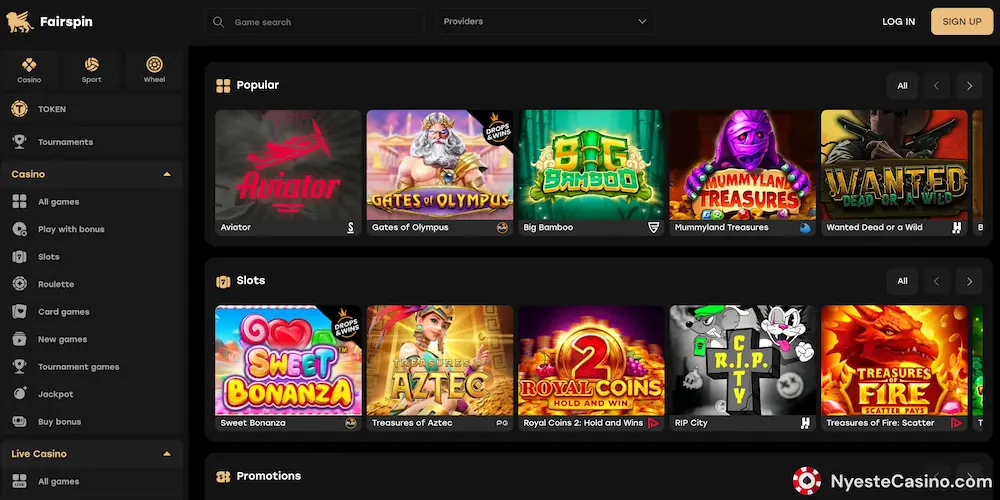Select Slots in the sidebar menu

coord(48,256)
